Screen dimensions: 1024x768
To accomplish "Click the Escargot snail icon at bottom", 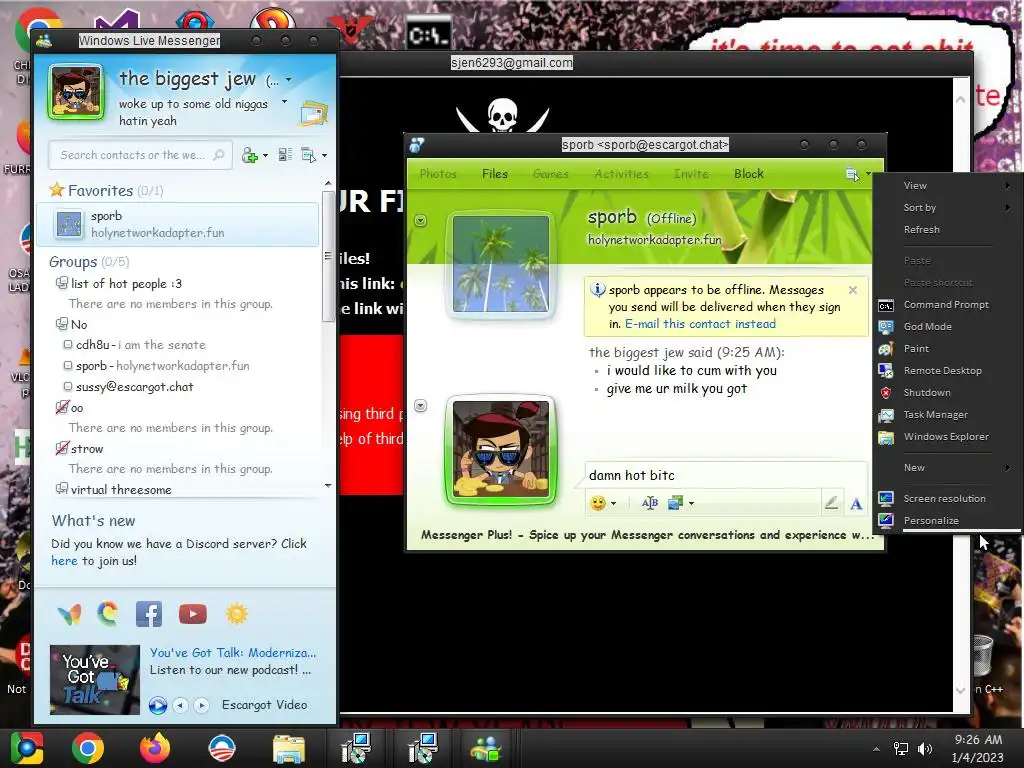I will point(108,614).
